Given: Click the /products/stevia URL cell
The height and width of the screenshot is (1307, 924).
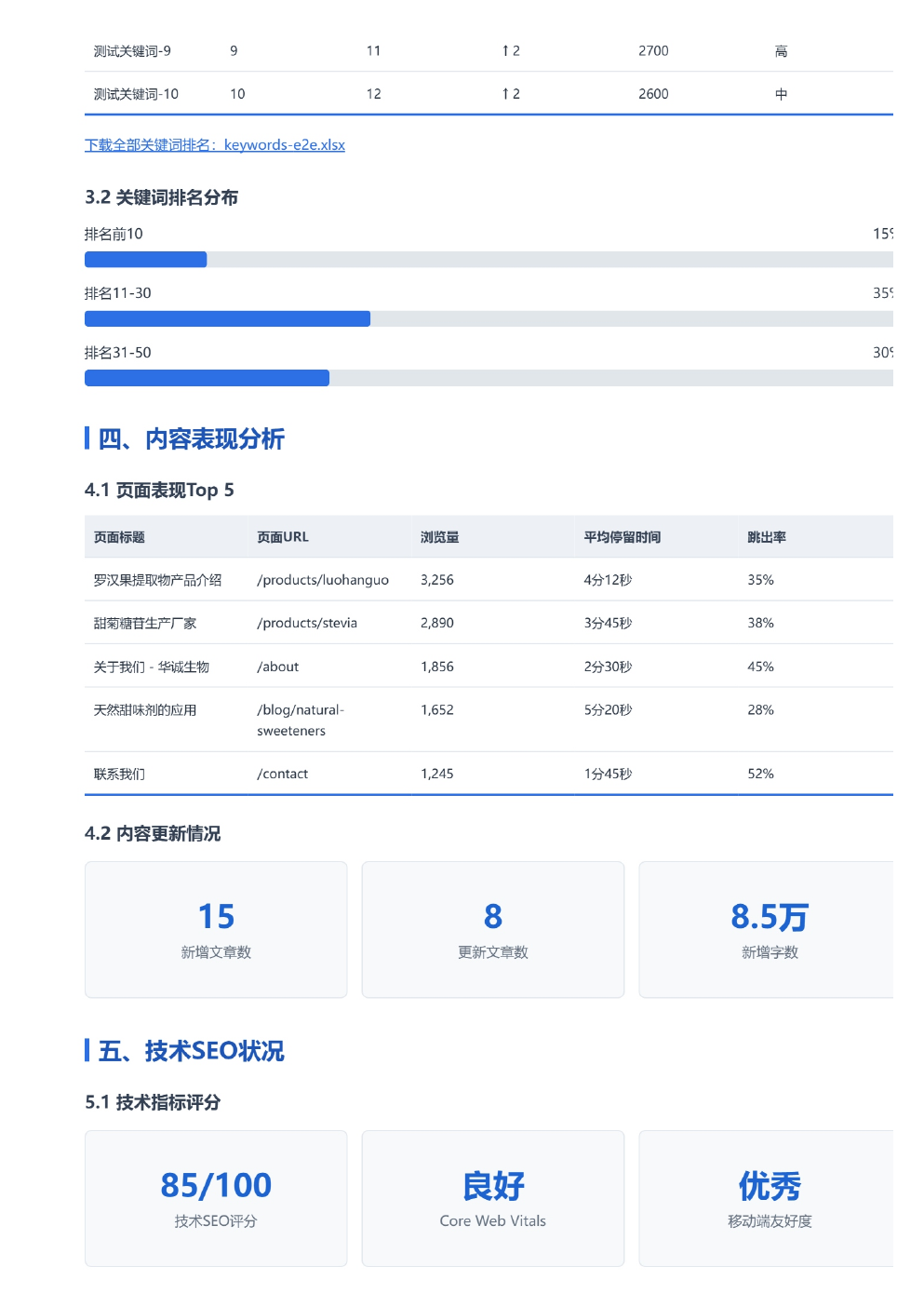Looking at the screenshot, I should point(307,623).
